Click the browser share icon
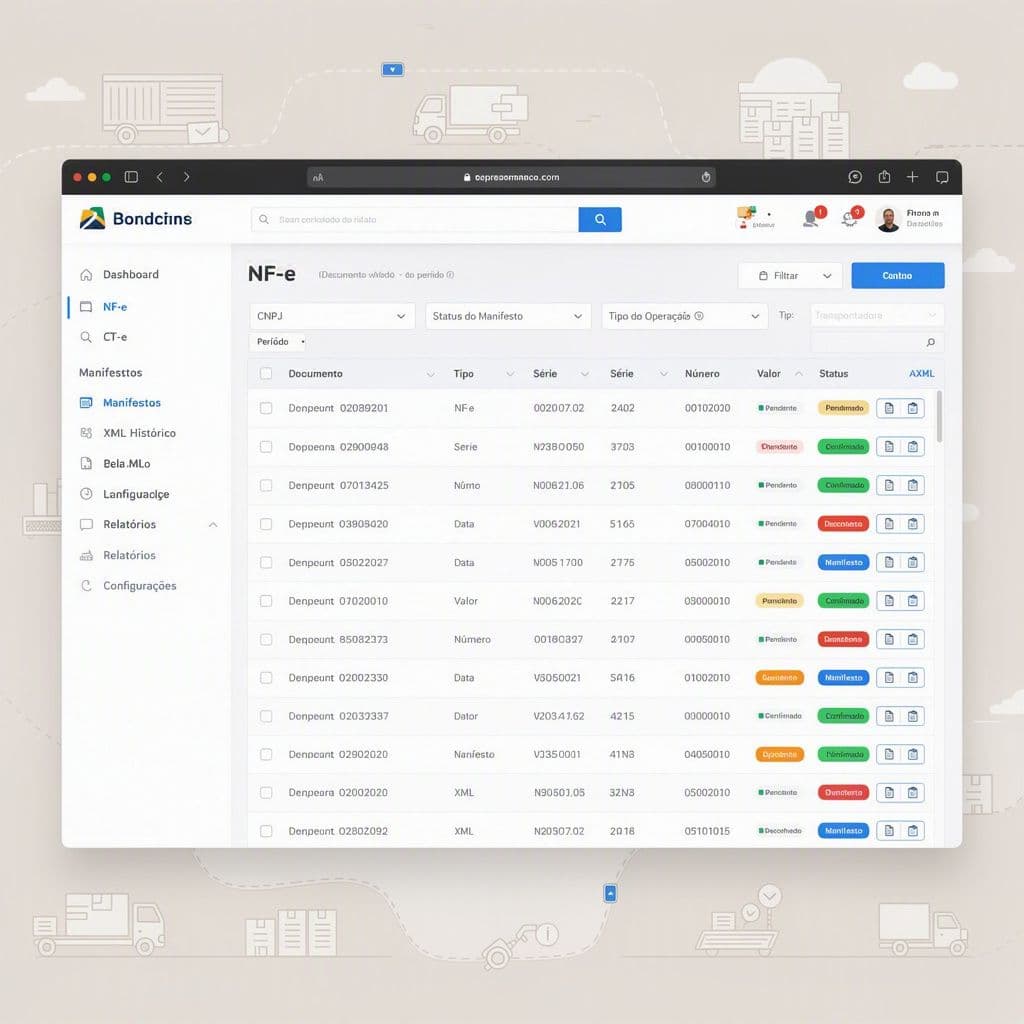Viewport: 1024px width, 1024px height. (x=884, y=177)
